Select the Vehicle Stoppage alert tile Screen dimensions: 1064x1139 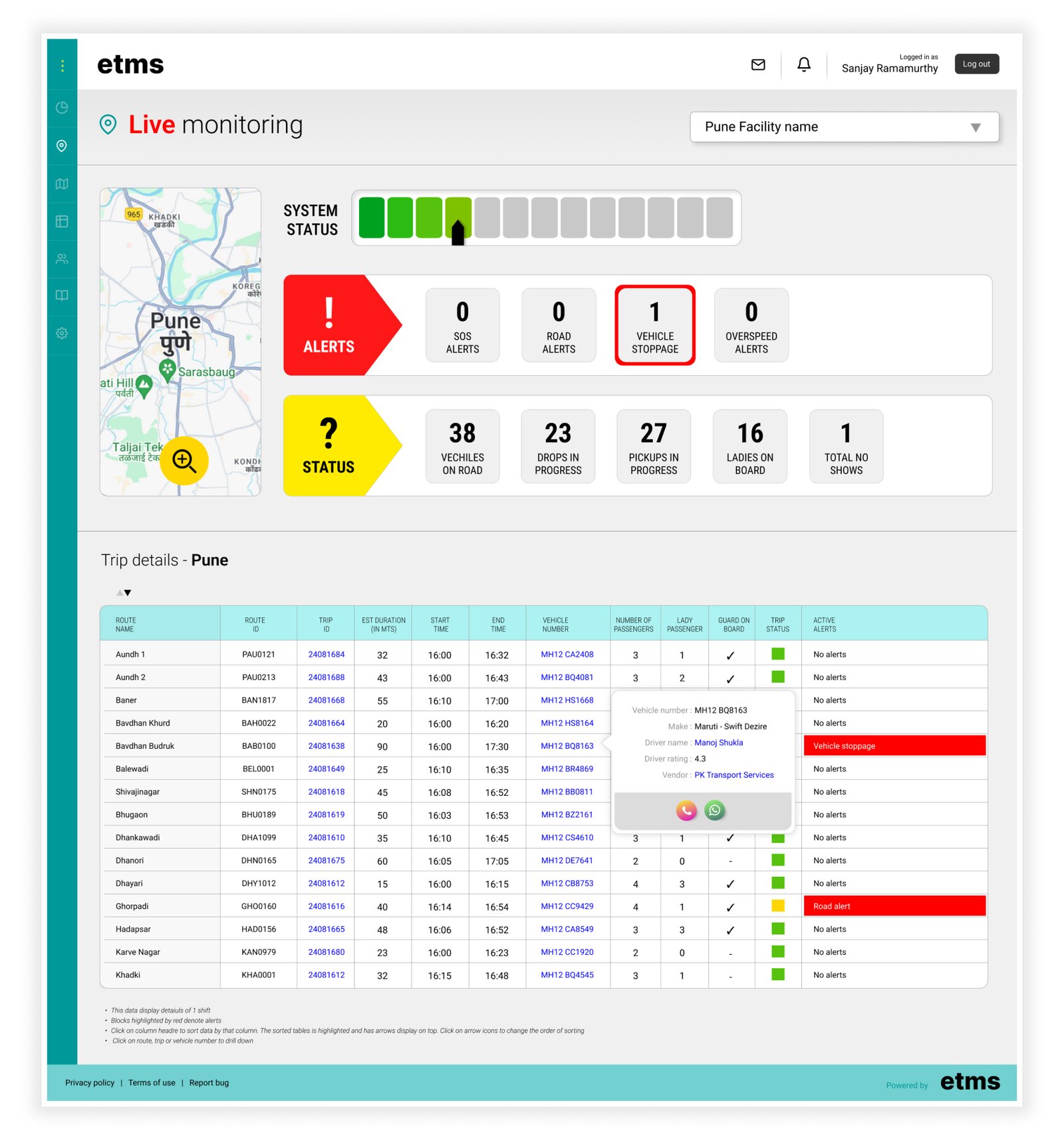655,325
